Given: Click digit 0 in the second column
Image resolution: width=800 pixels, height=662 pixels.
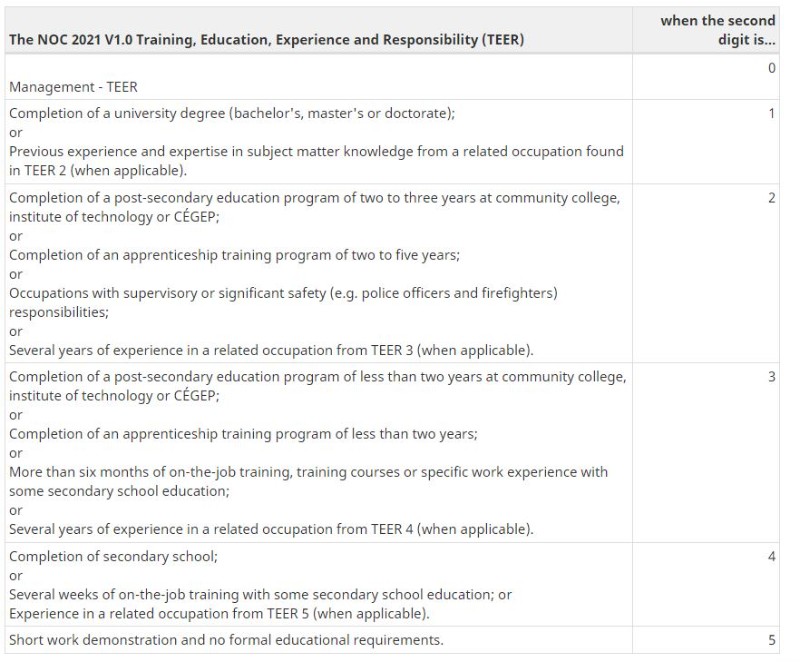Looking at the screenshot, I should pos(771,68).
